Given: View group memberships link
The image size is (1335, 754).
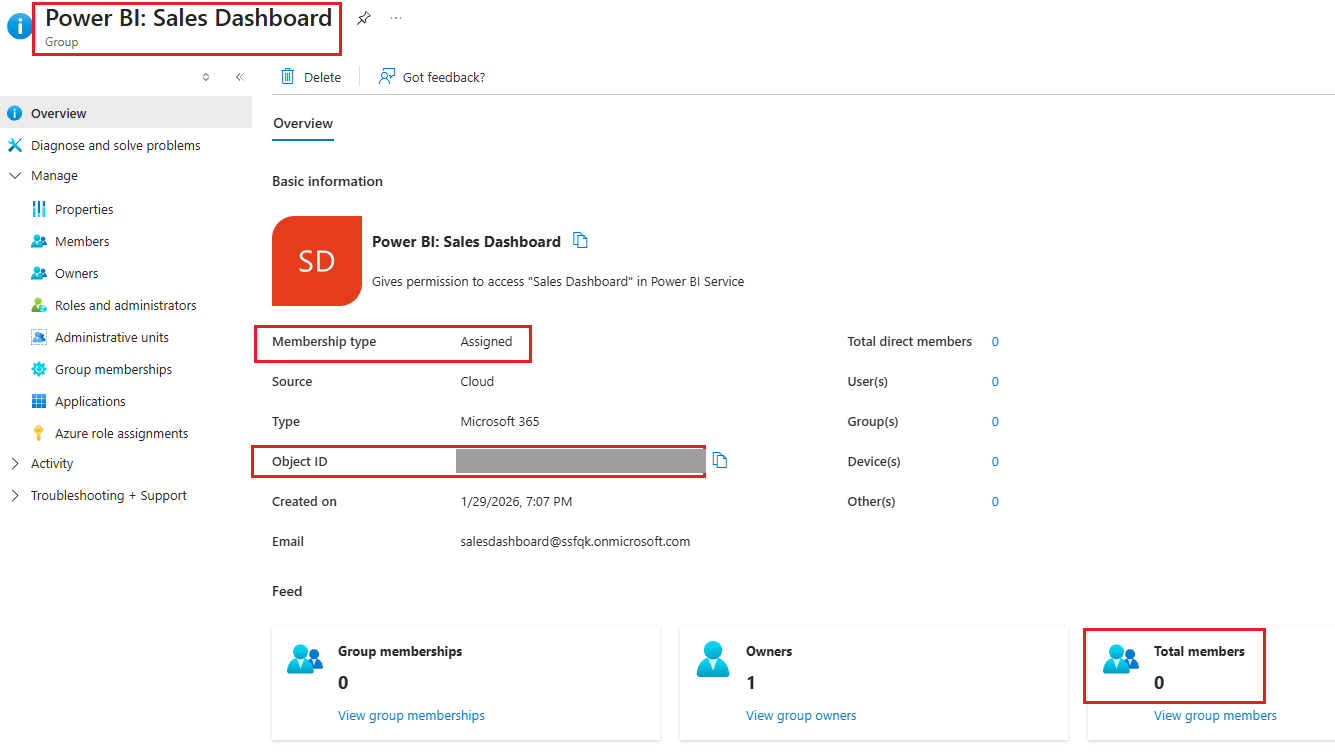Looking at the screenshot, I should (411, 715).
